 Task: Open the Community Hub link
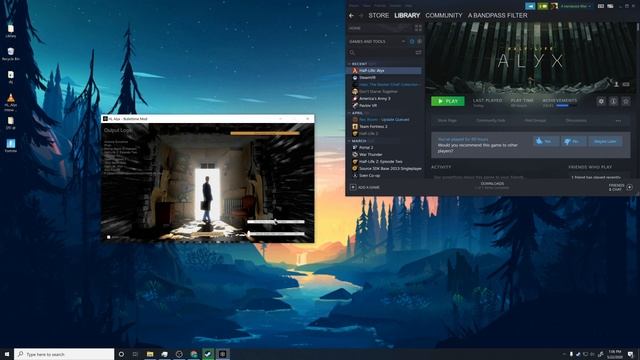pyautogui.click(x=491, y=121)
